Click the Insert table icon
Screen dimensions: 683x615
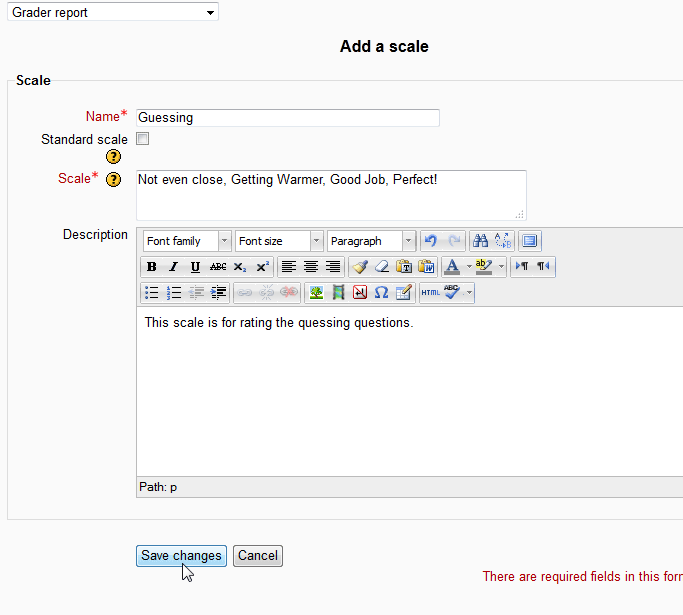coord(404,293)
